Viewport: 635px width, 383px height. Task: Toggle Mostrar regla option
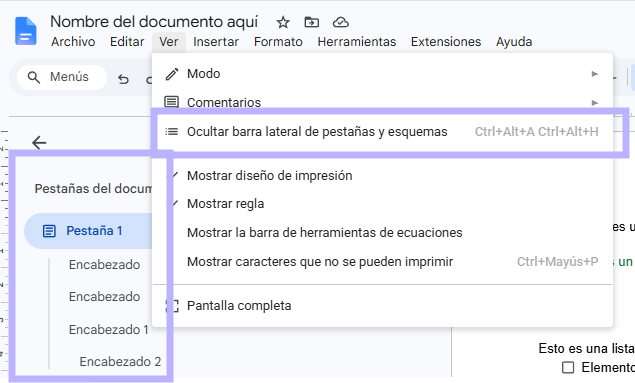(x=382, y=204)
